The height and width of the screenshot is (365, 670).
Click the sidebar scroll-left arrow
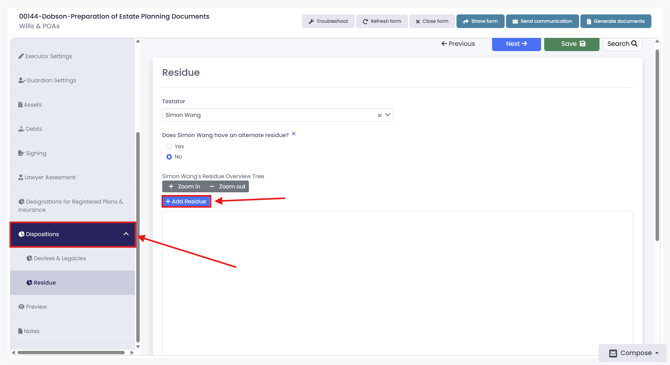tap(13, 353)
